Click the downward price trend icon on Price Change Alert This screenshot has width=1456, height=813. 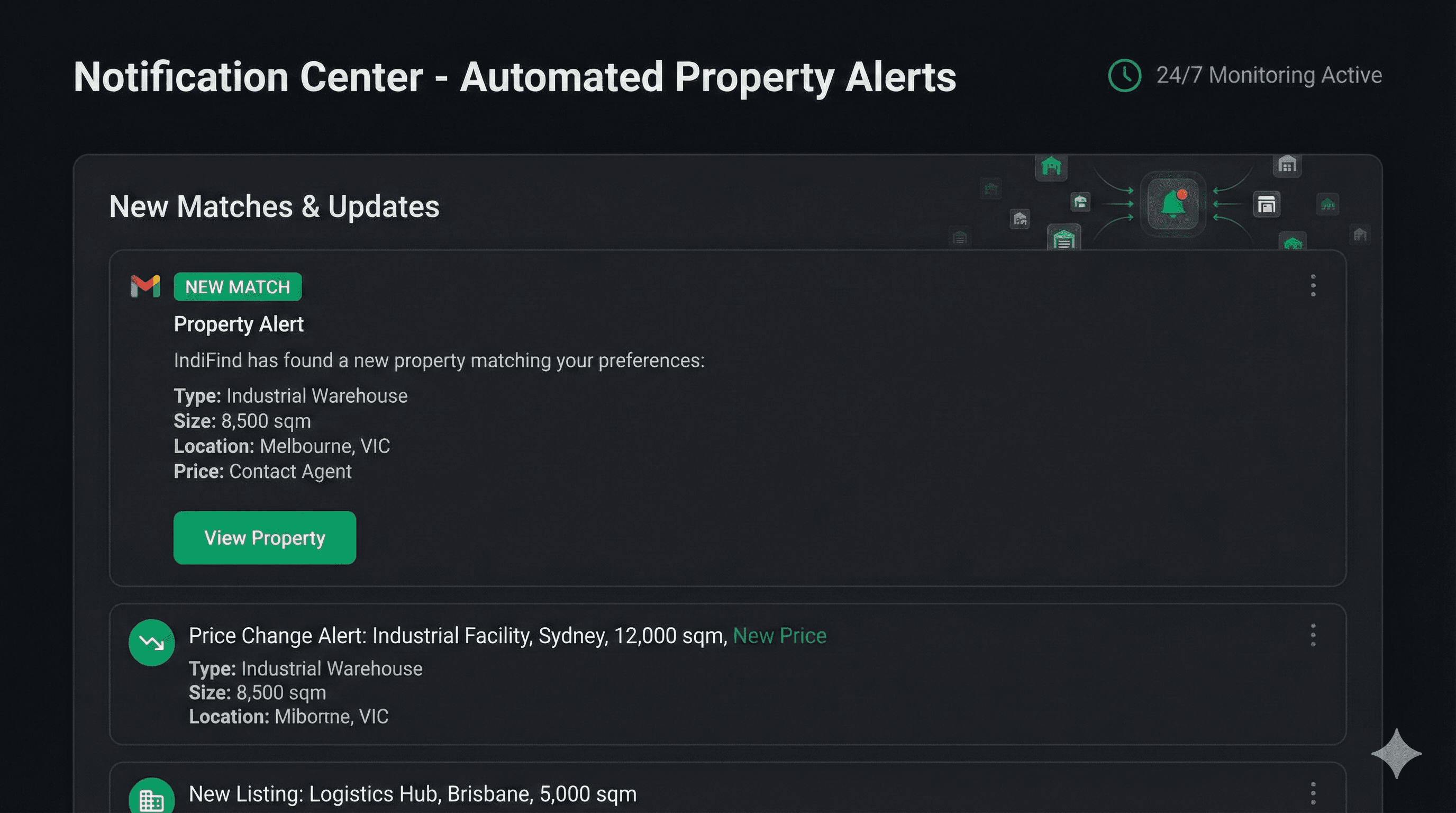click(151, 643)
